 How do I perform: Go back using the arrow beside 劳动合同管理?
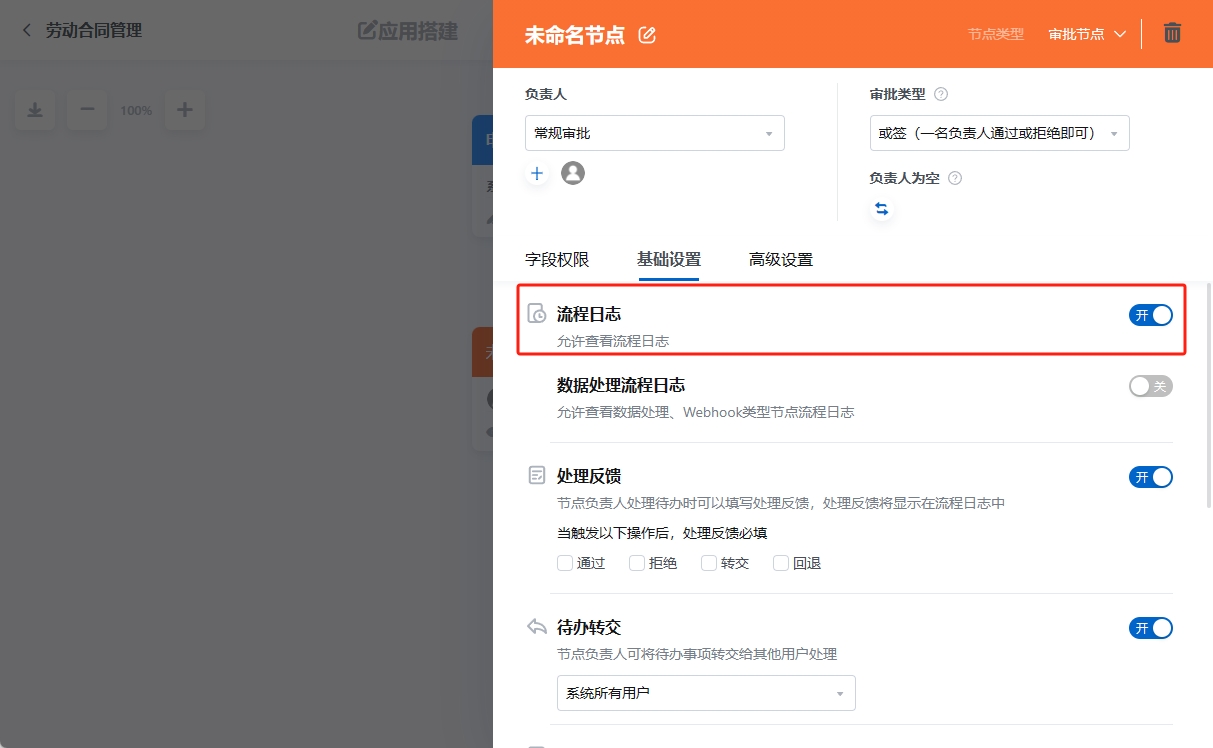coord(25,30)
